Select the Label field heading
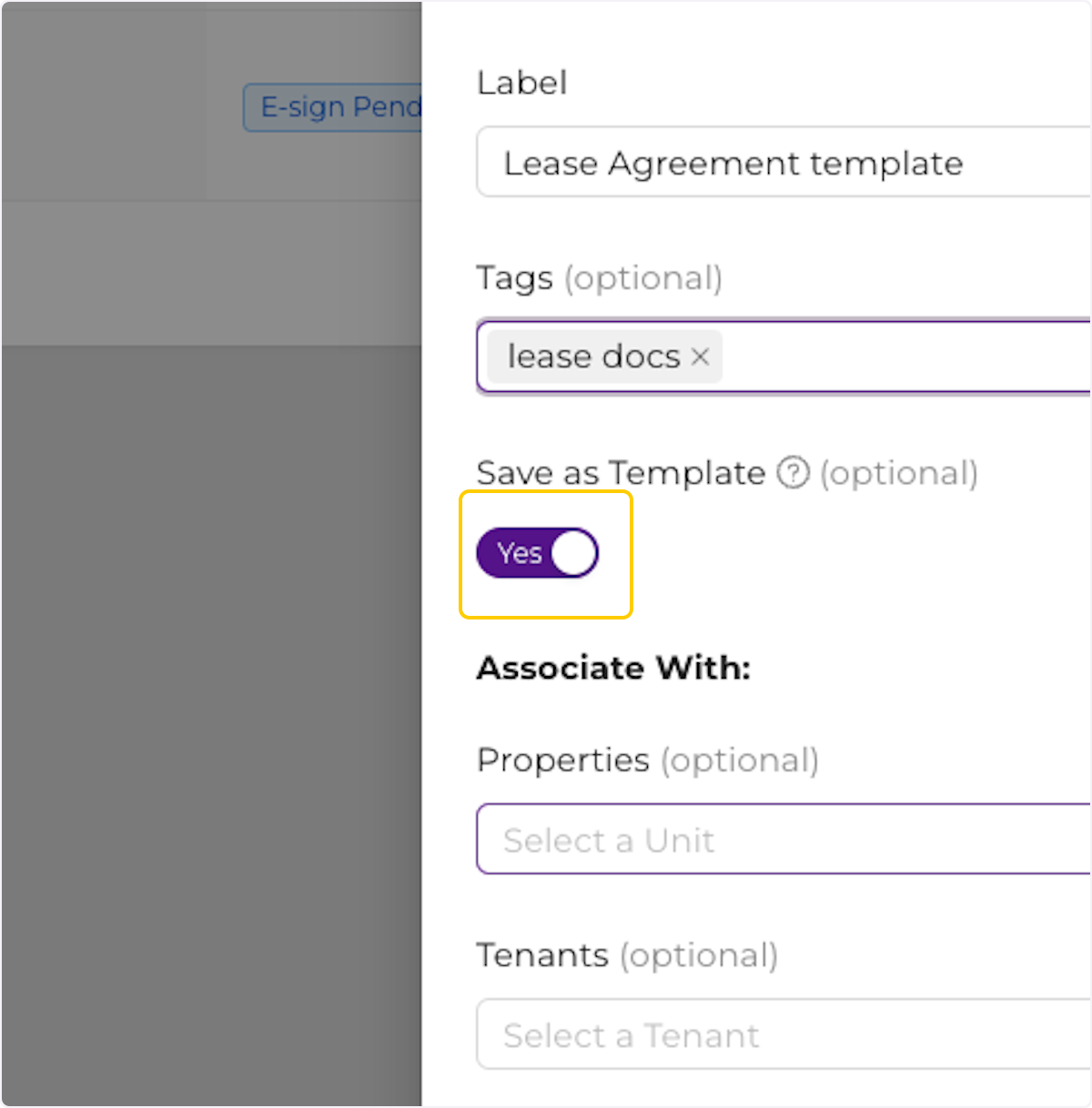 point(521,83)
